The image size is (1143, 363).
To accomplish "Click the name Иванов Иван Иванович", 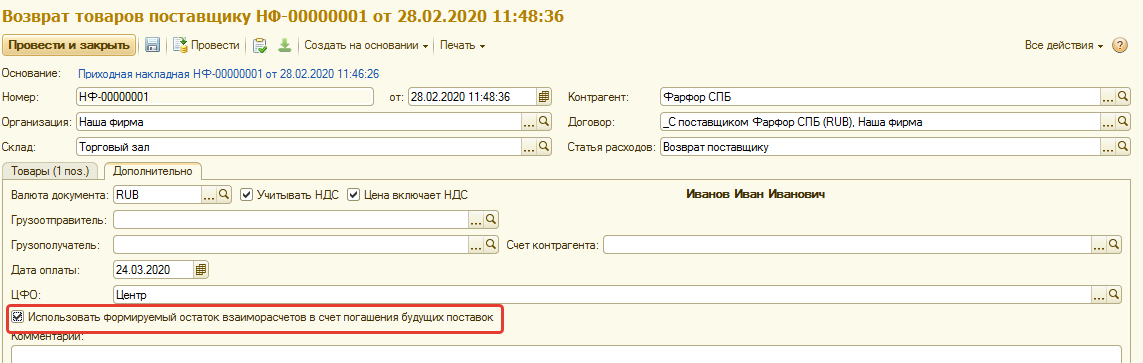I will pyautogui.click(x=756, y=194).
